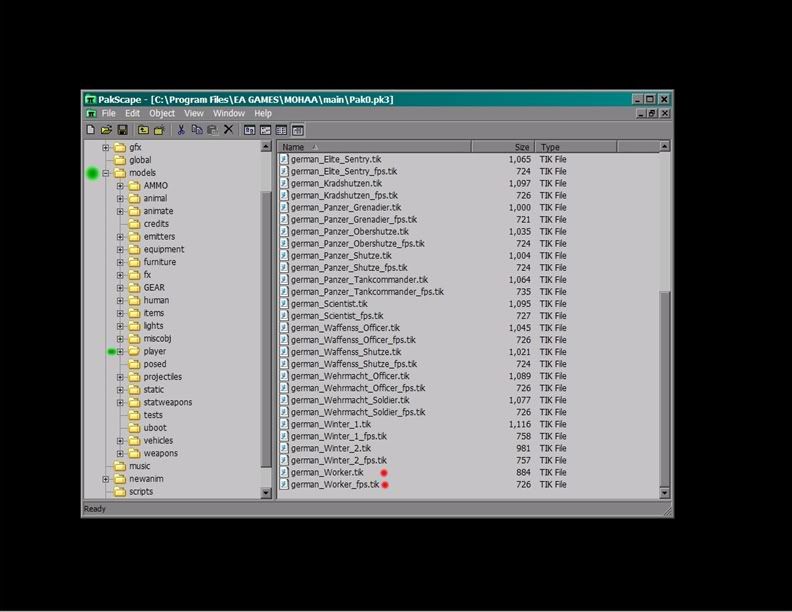Select the uboot folder icon
Viewport: 792px width, 612px height.
click(x=134, y=428)
